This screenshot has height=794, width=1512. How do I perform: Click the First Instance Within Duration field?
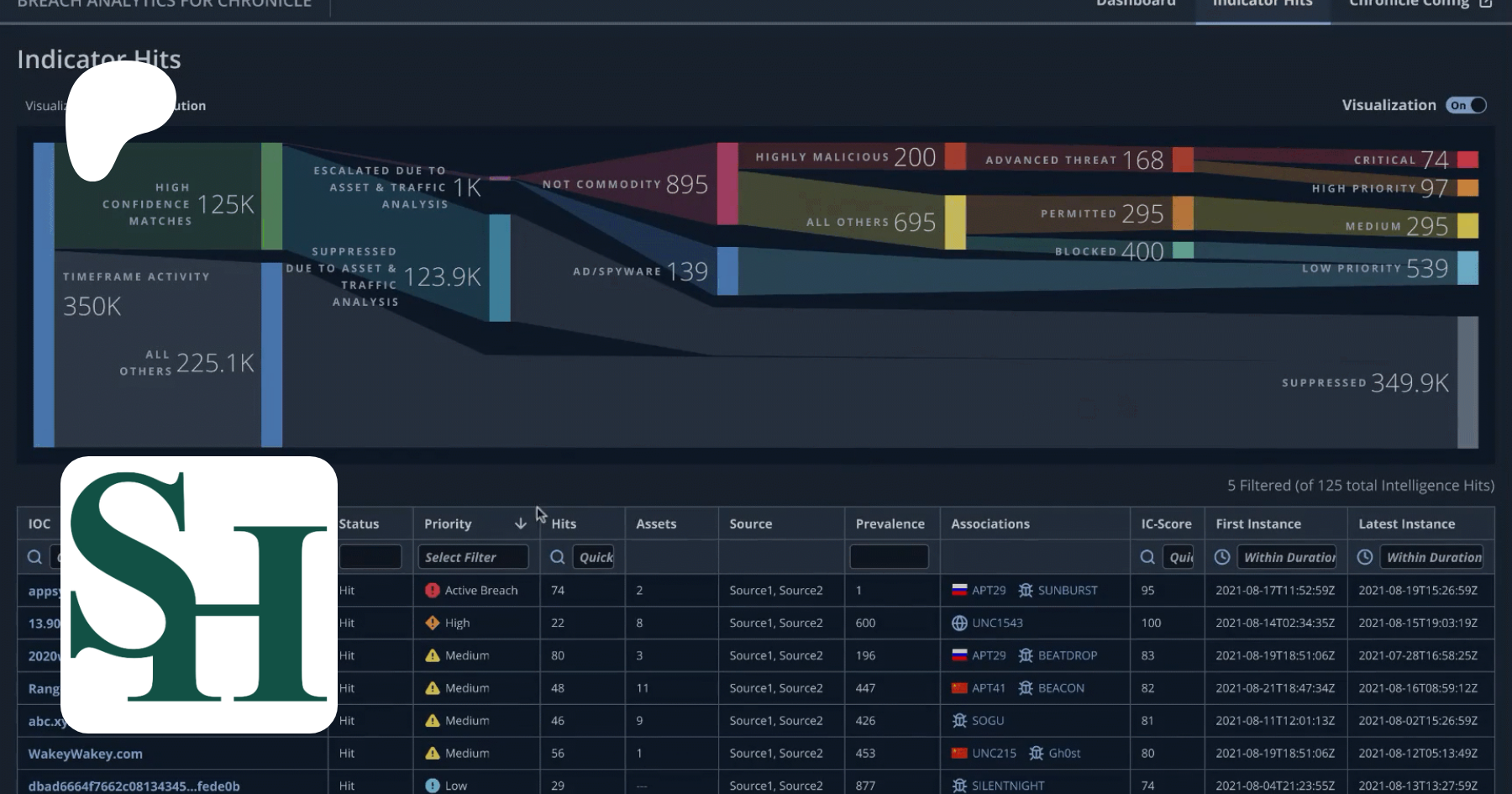[x=1287, y=557]
